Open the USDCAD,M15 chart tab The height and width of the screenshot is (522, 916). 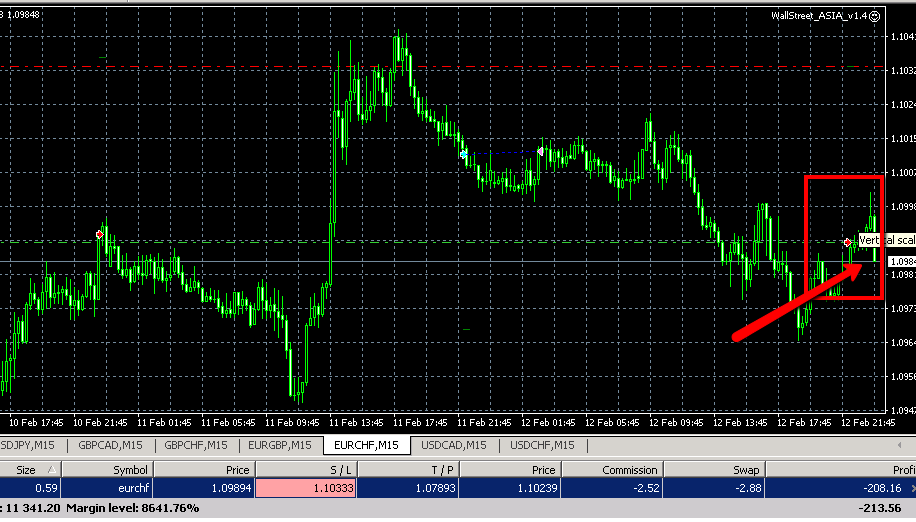(x=454, y=446)
